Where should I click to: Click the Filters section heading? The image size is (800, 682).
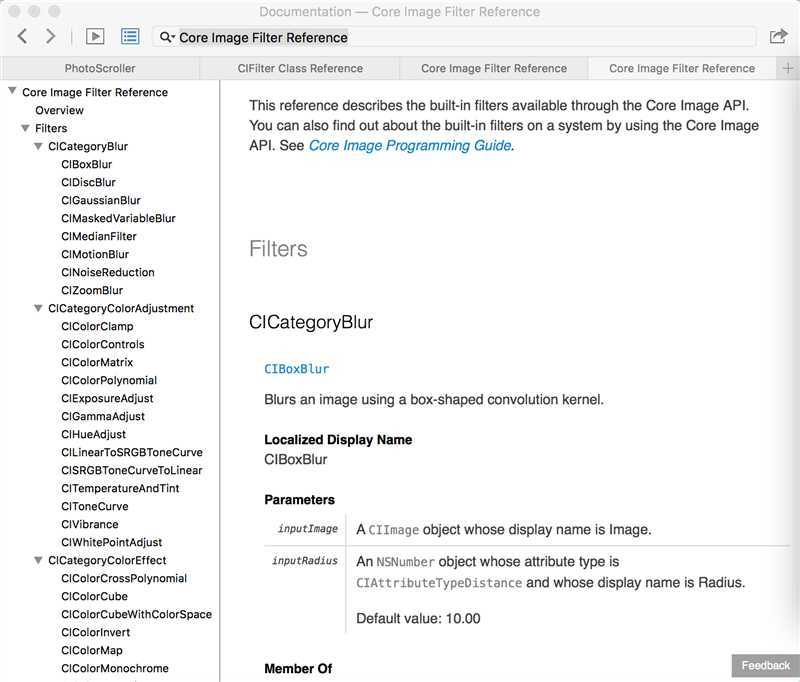pos(278,249)
